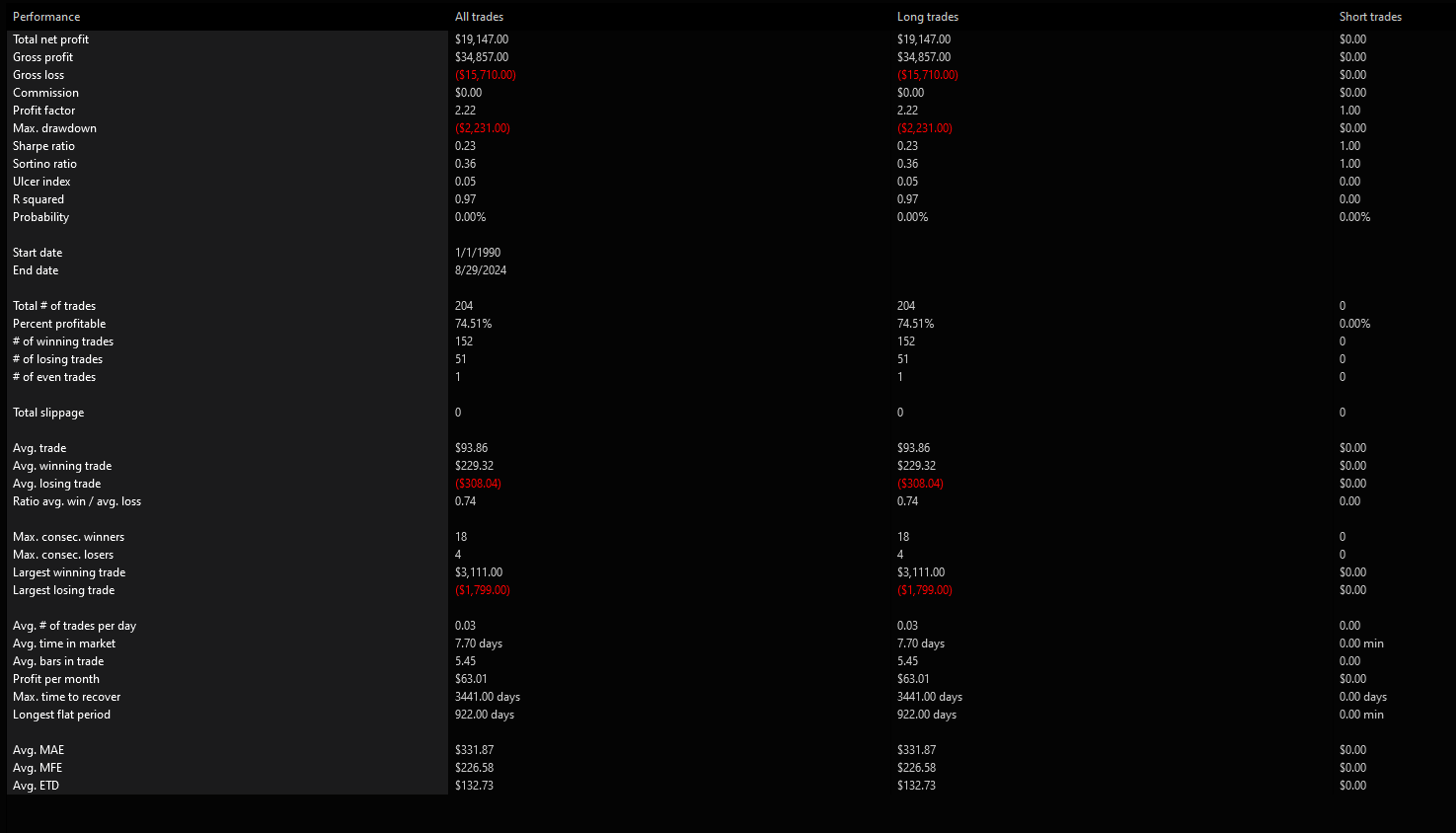
Task: Click All trades profit per month '$63.01'
Action: tap(471, 679)
